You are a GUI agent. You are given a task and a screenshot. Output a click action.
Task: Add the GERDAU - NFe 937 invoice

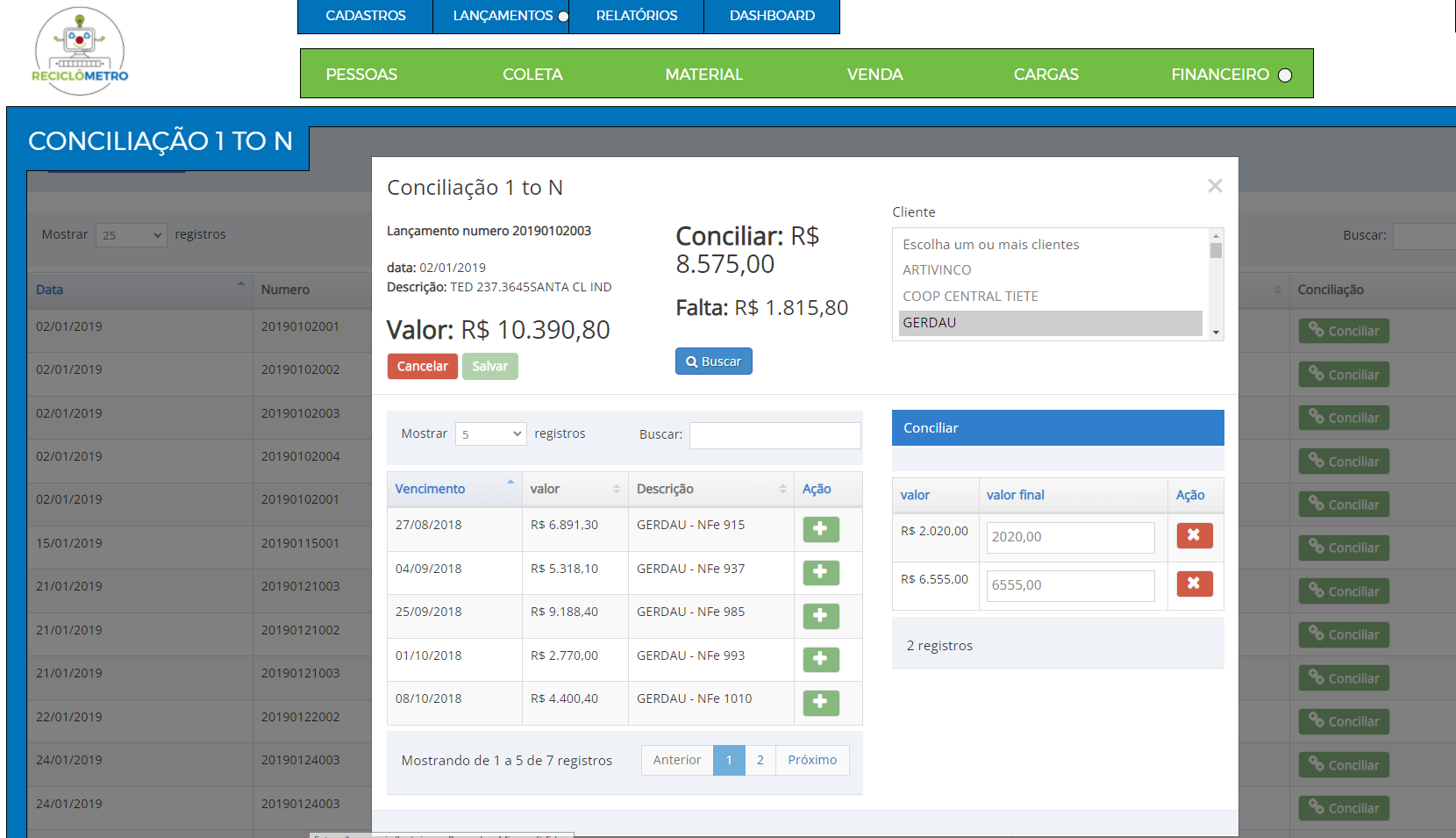pos(820,573)
